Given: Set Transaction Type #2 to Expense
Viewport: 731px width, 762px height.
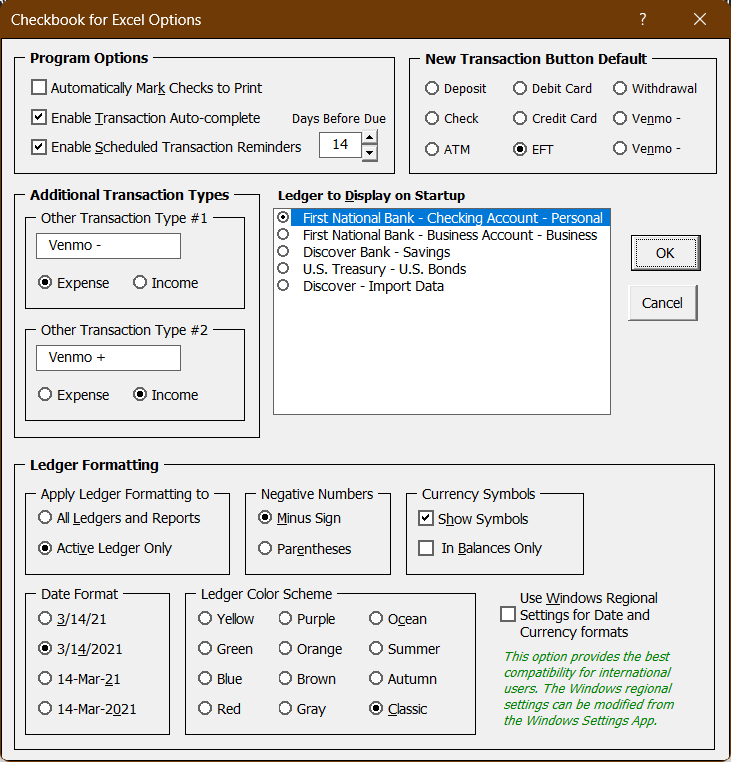Looking at the screenshot, I should point(45,394).
